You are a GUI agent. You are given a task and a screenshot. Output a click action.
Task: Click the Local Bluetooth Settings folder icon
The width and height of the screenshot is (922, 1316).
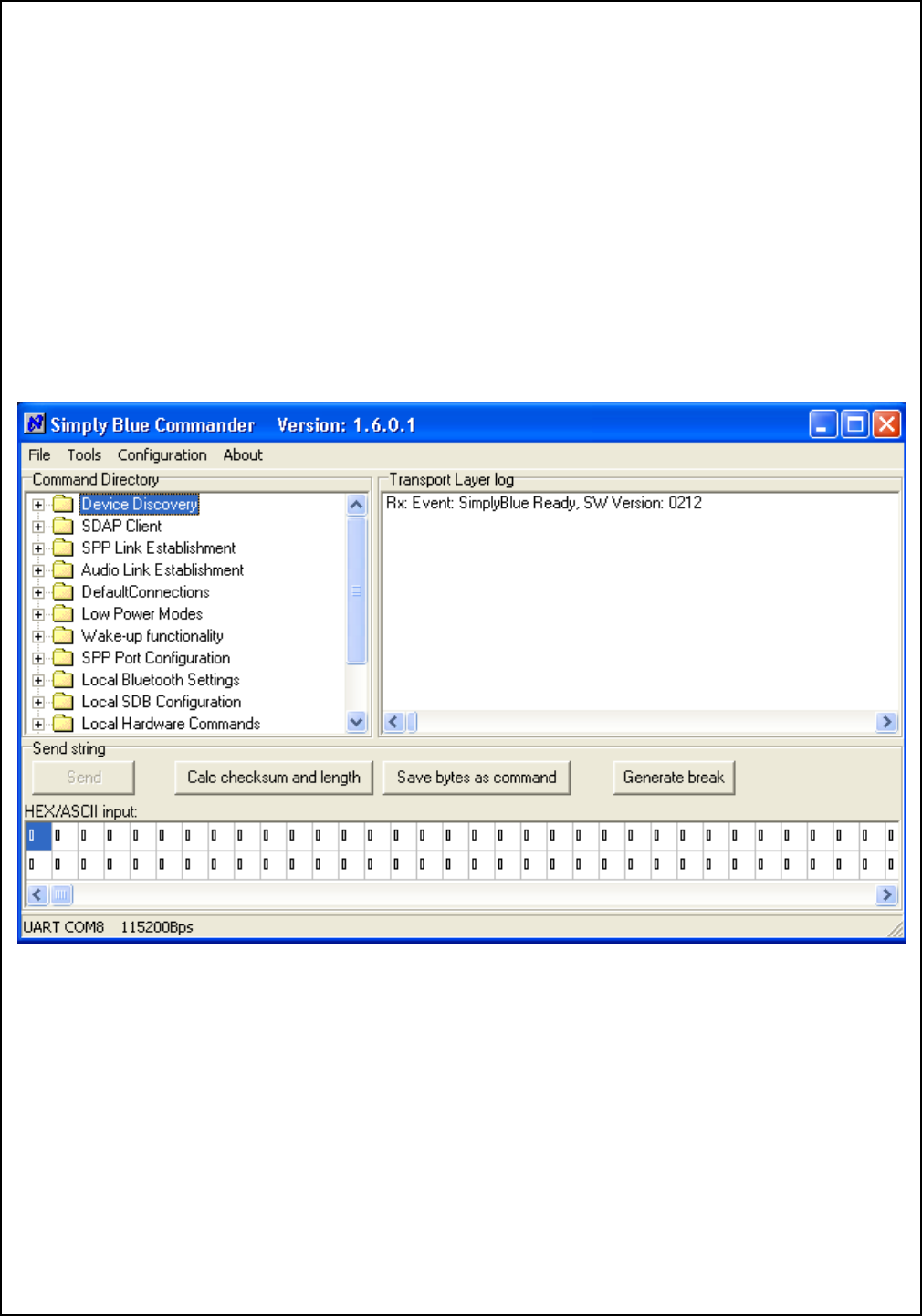pos(63,679)
